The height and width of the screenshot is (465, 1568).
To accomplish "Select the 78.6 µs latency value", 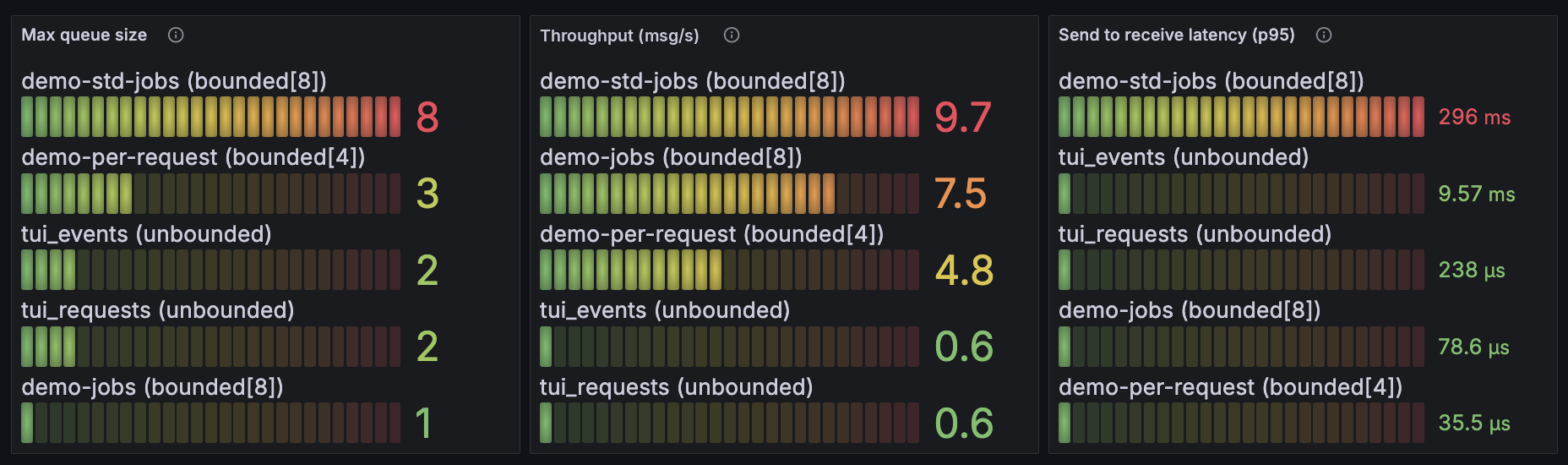I will click(x=1474, y=347).
